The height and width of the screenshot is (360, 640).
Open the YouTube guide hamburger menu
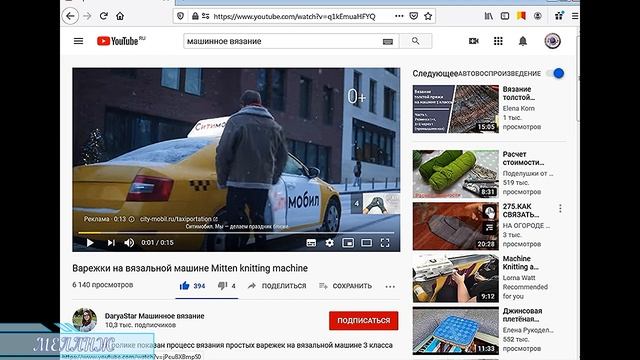click(78, 41)
